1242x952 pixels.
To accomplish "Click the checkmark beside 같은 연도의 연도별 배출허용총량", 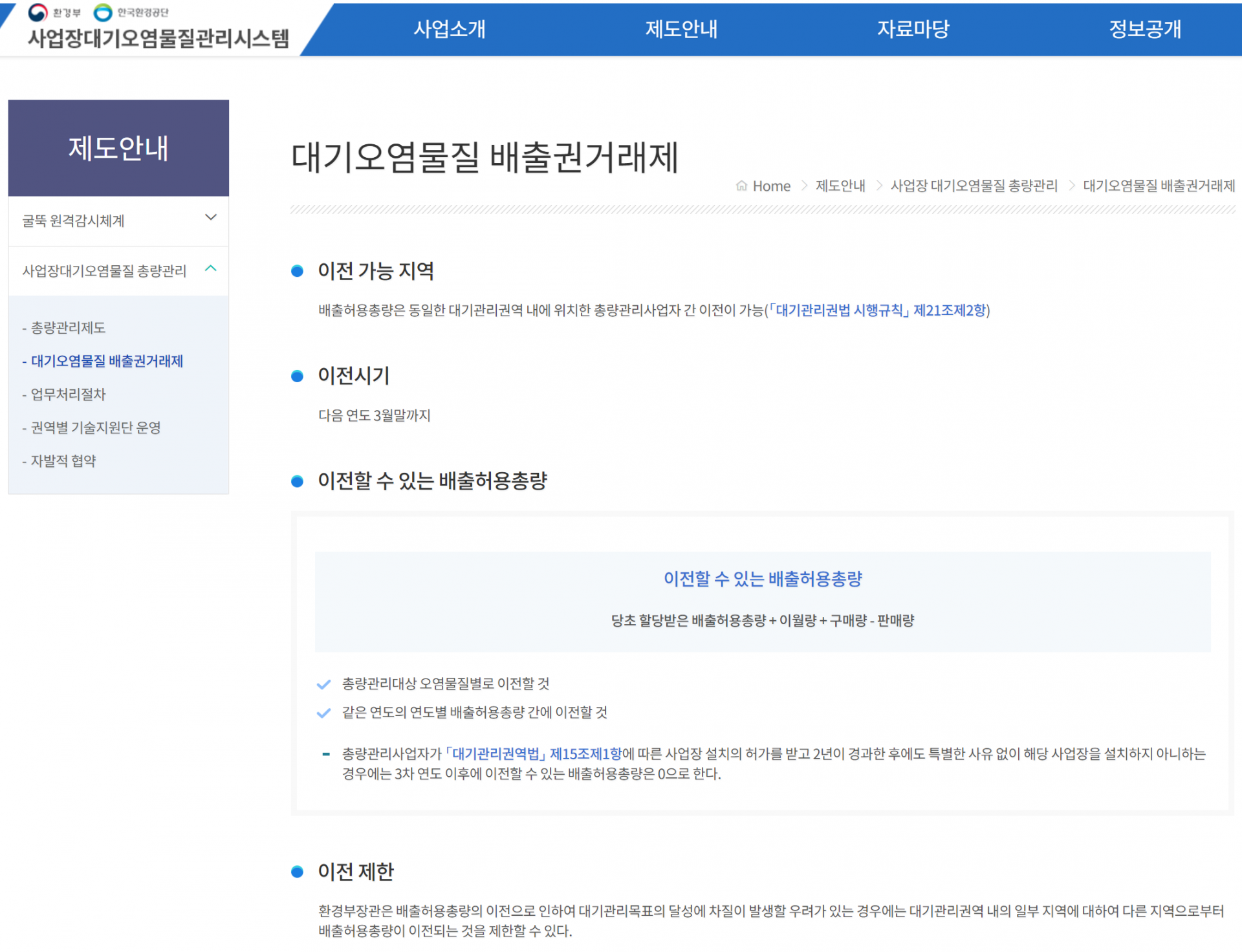I will click(x=324, y=713).
